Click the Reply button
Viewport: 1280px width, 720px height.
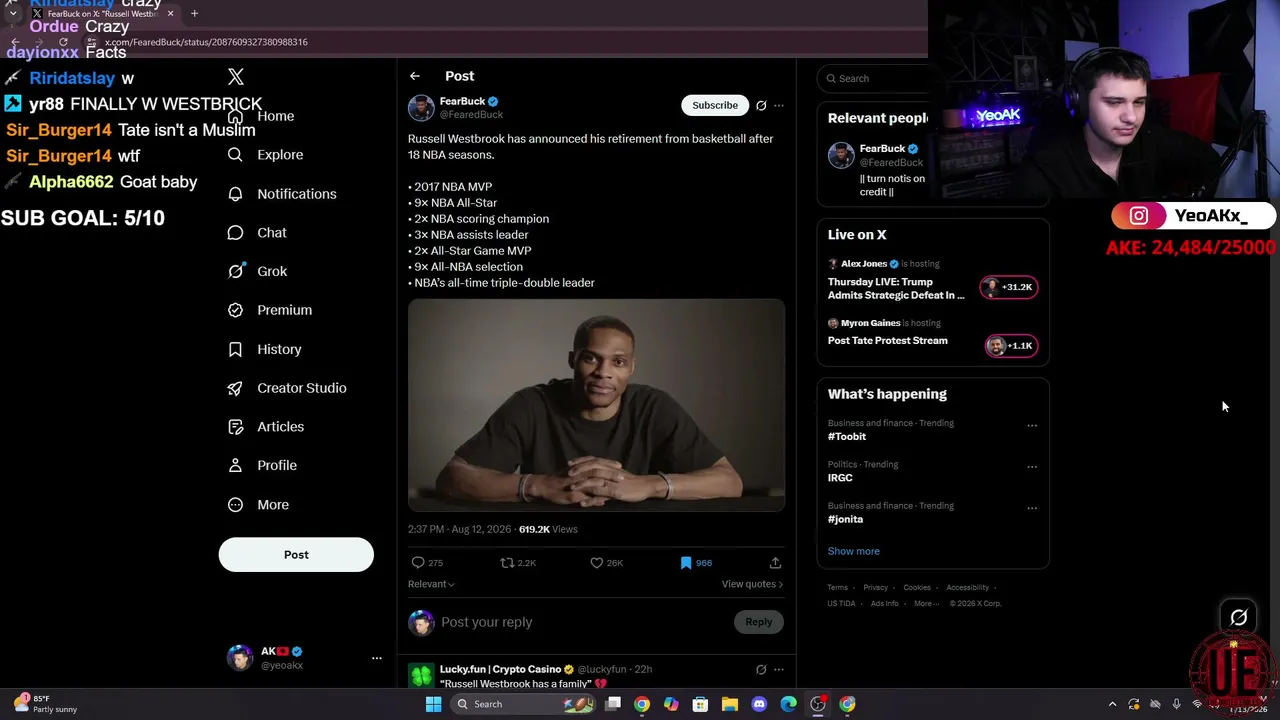click(x=759, y=622)
